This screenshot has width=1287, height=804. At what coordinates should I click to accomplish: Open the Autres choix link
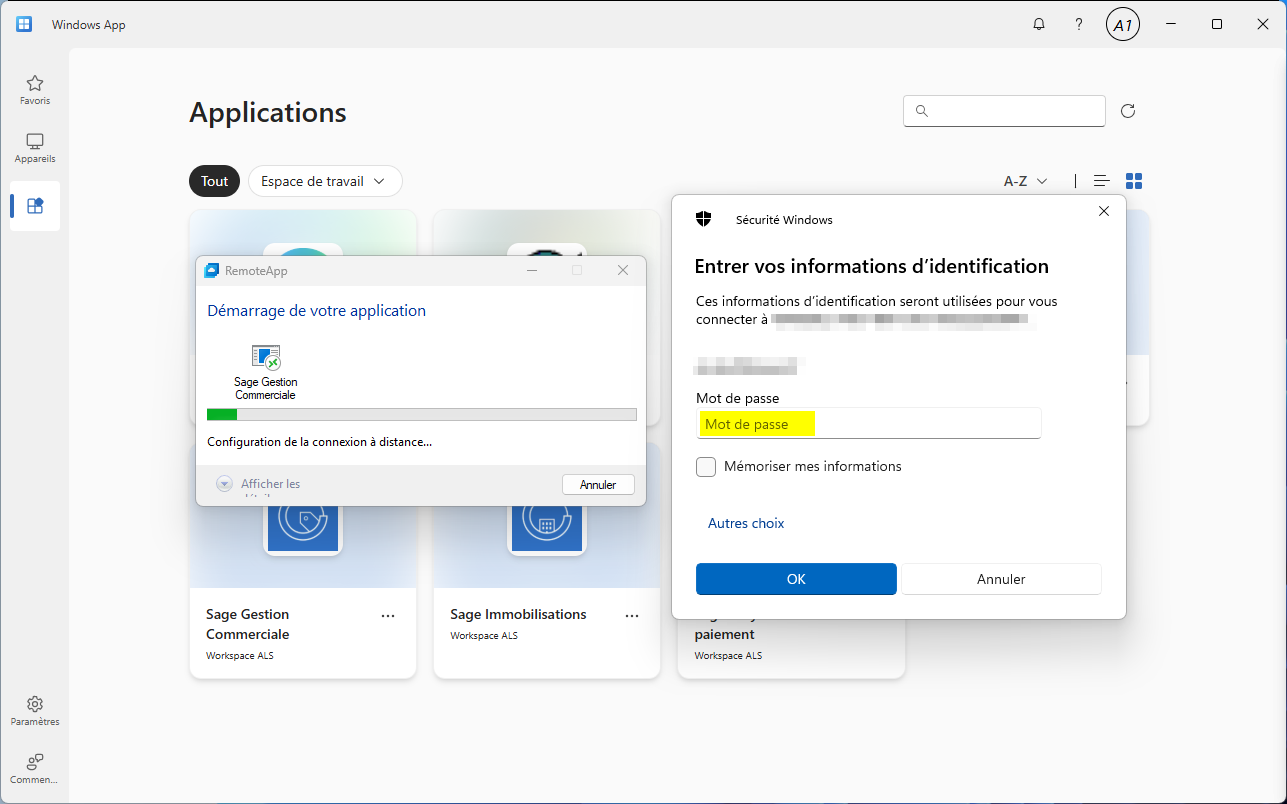pos(746,523)
